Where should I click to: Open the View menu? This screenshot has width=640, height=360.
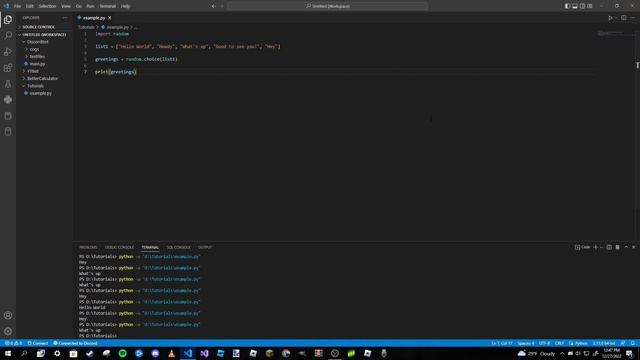click(66, 6)
